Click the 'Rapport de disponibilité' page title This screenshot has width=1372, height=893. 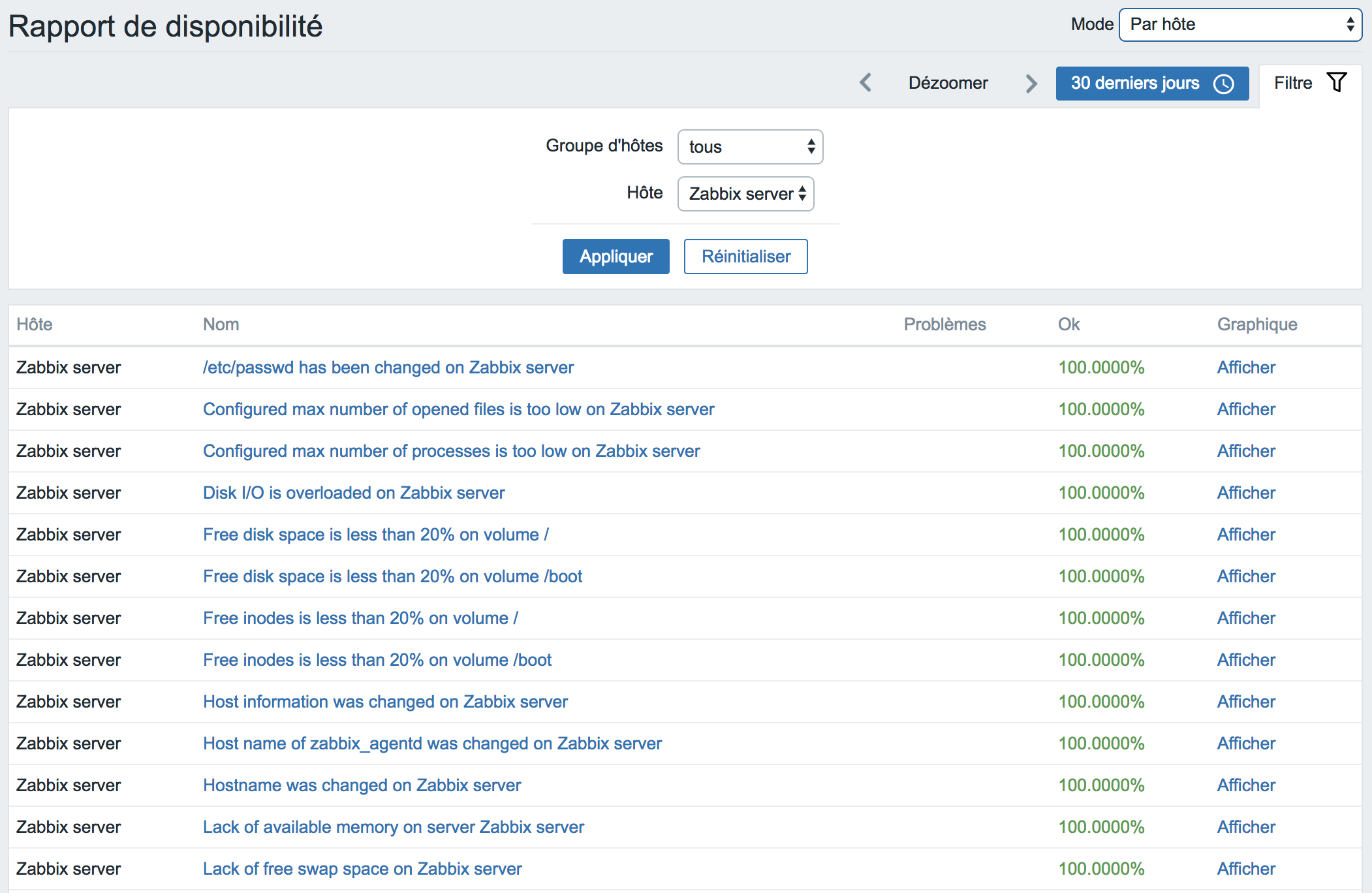tap(166, 27)
